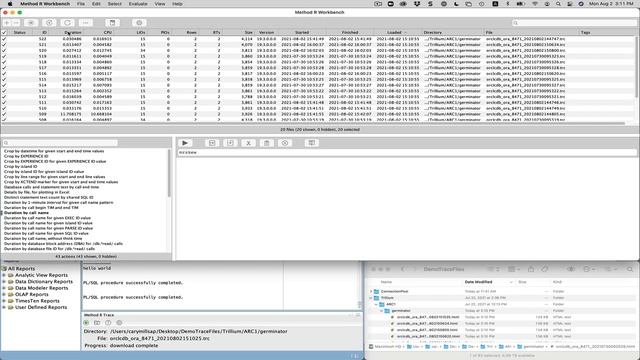
Task: Click the folder icon in Method R Trace panel
Action: tap(97, 322)
